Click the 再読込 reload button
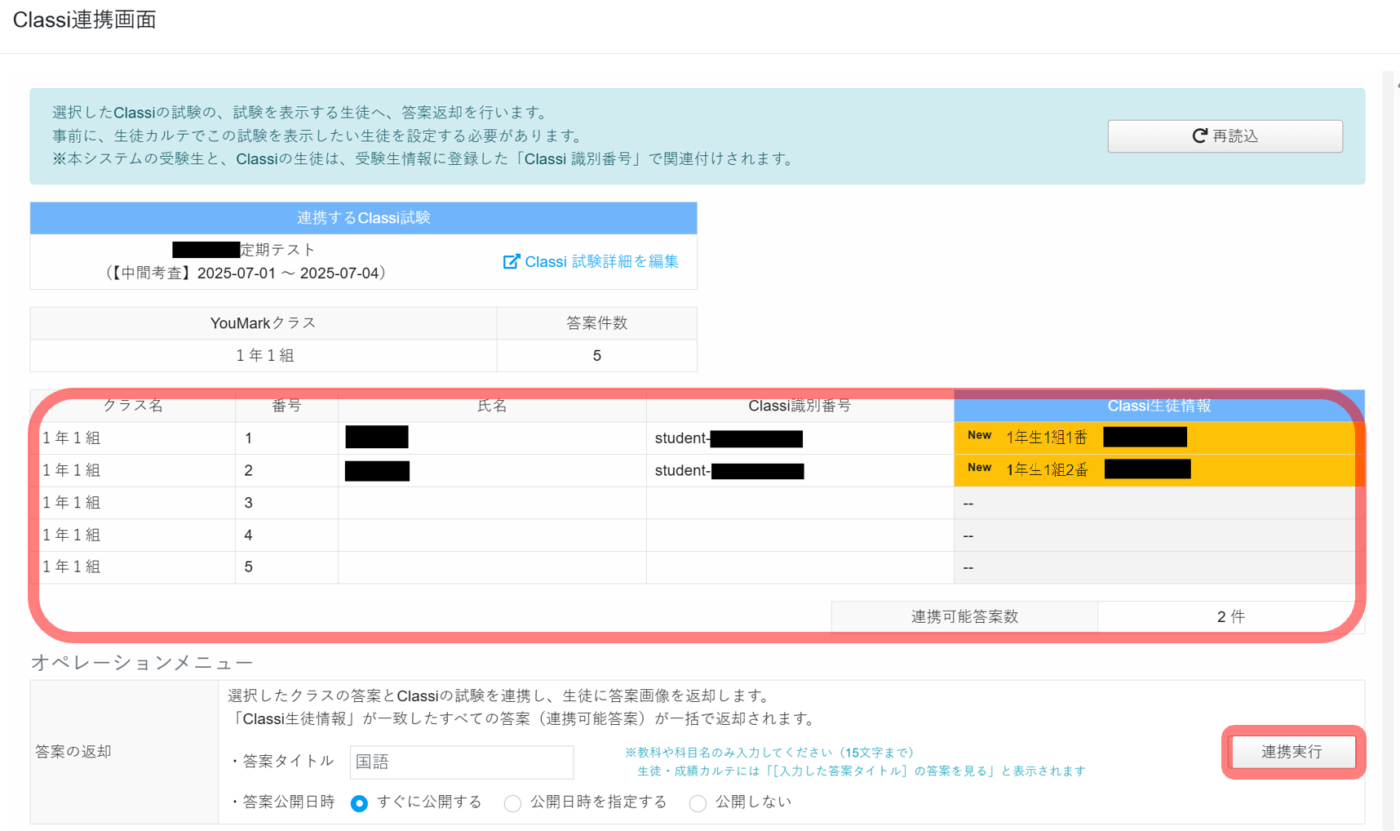 pyautogui.click(x=1225, y=136)
